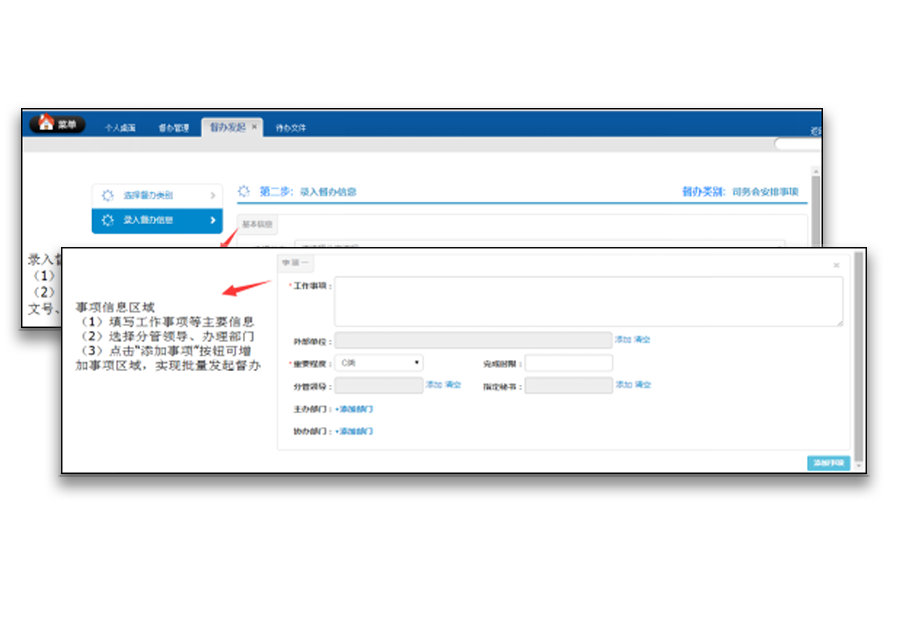Click the home 菜单 button icon
Viewport: 900px width, 630px height.
click(46, 124)
